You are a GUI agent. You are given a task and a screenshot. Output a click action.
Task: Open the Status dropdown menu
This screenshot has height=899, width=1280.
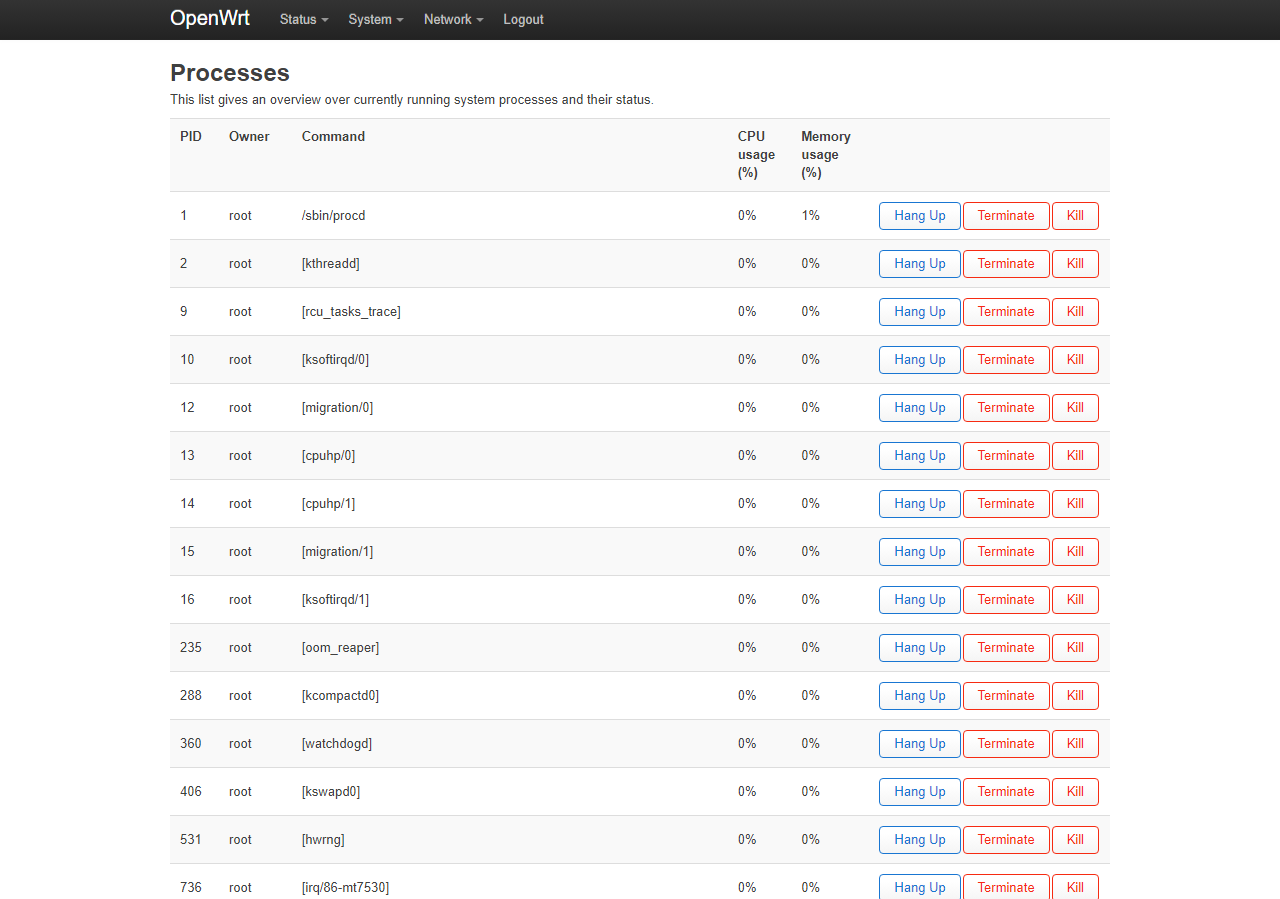[x=303, y=19]
